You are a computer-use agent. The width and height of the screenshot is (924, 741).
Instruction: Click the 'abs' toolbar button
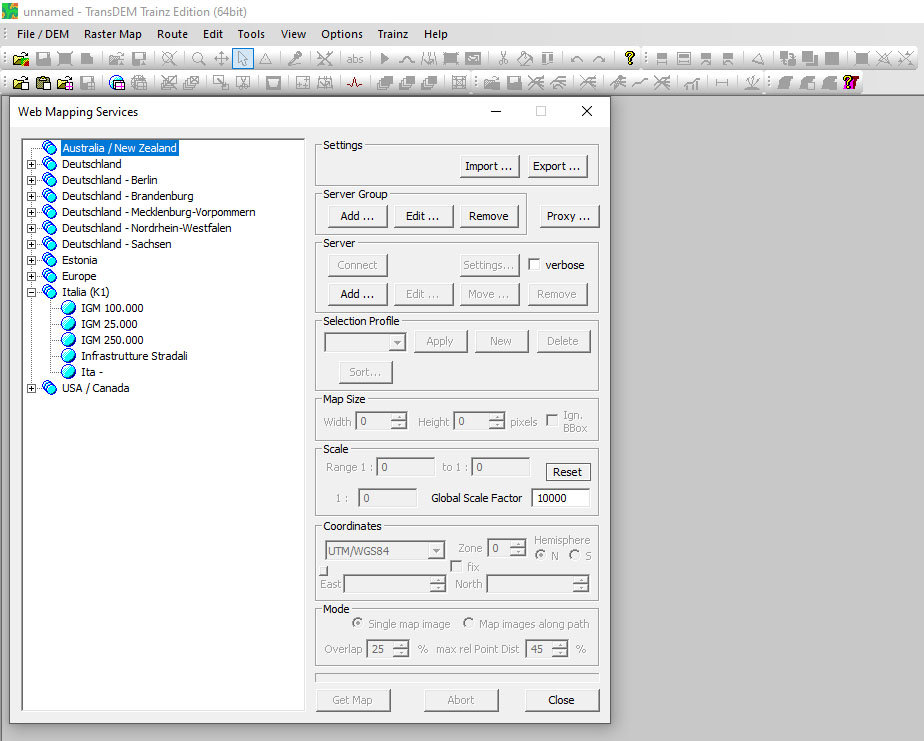355,58
